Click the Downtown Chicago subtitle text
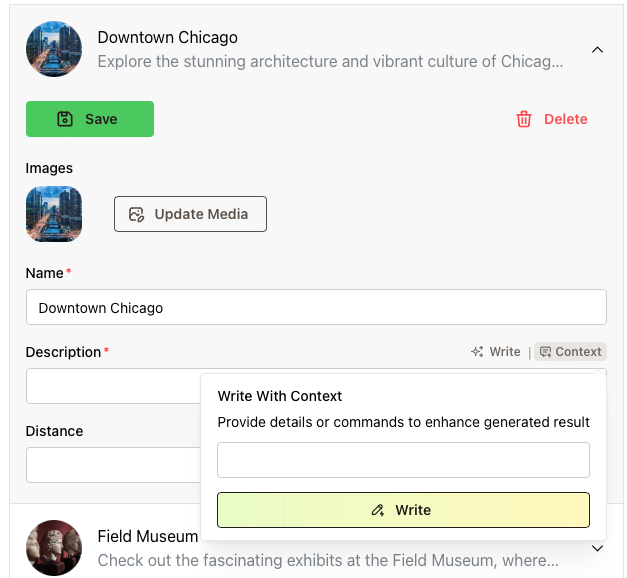Viewport: 627px width, 578px height. 330,62
